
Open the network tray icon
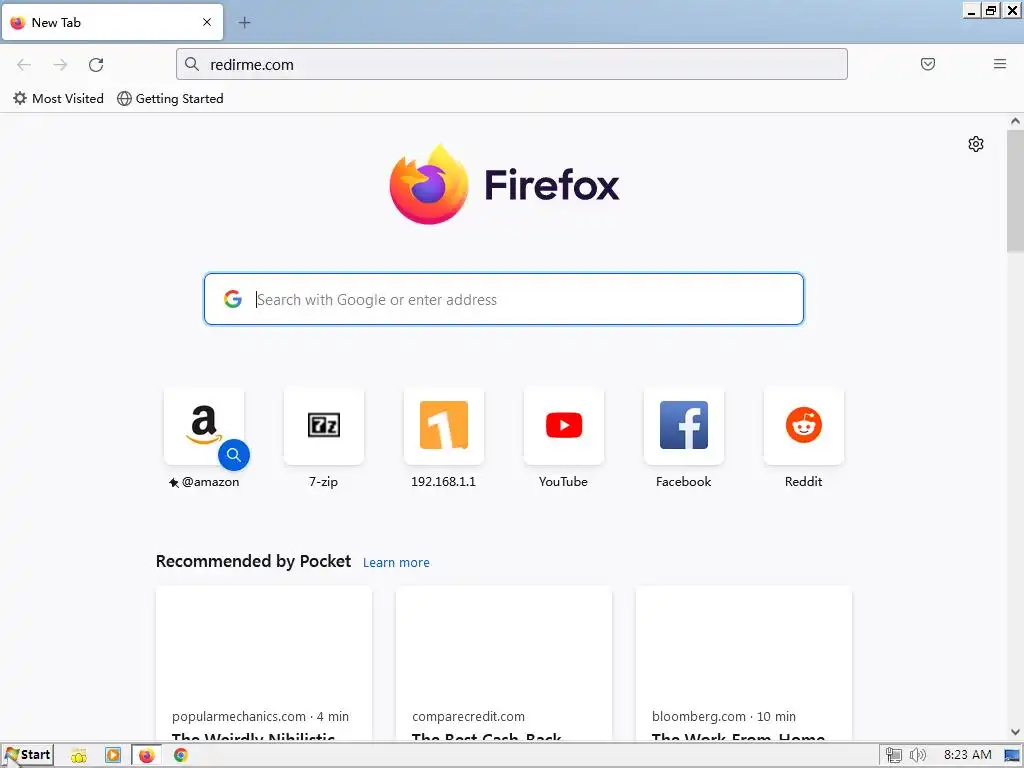click(x=893, y=756)
